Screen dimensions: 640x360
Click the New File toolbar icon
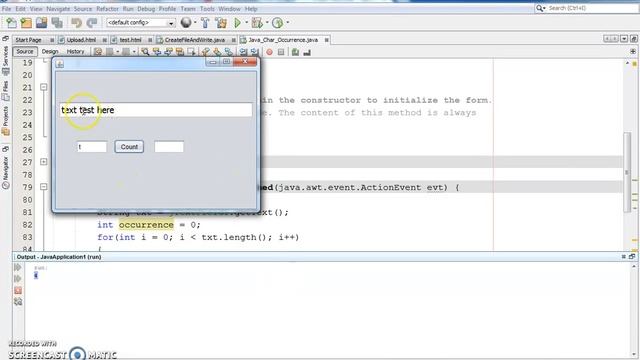coord(11,23)
